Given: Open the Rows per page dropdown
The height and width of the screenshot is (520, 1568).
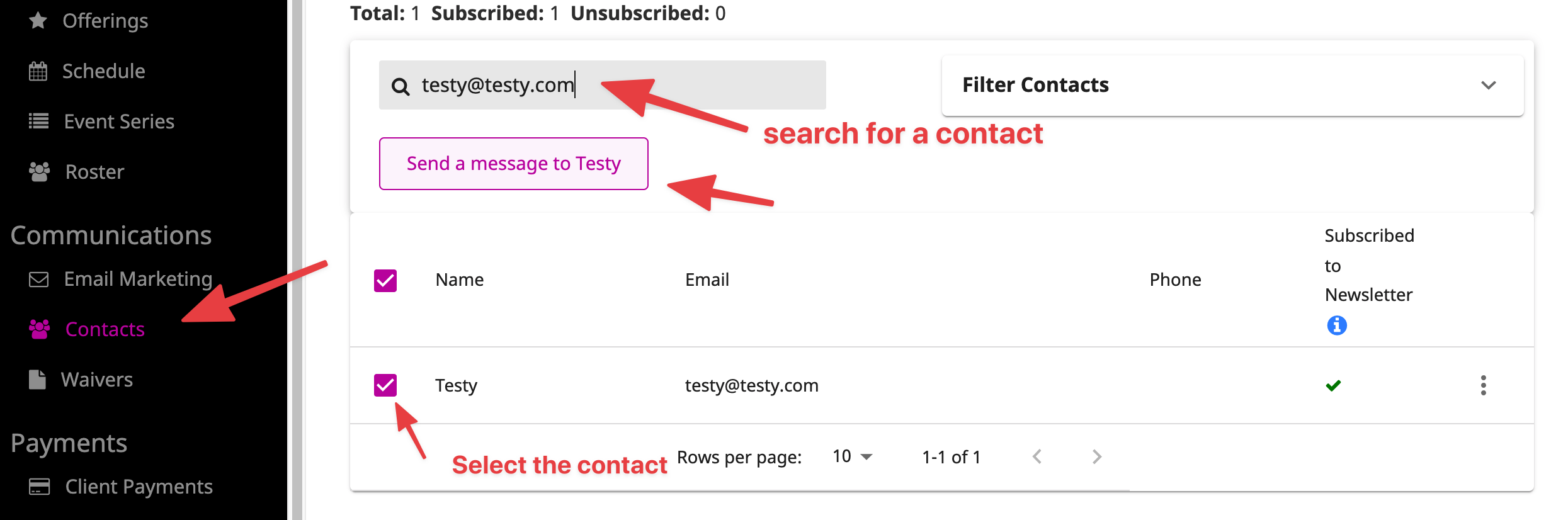Looking at the screenshot, I should [x=852, y=456].
